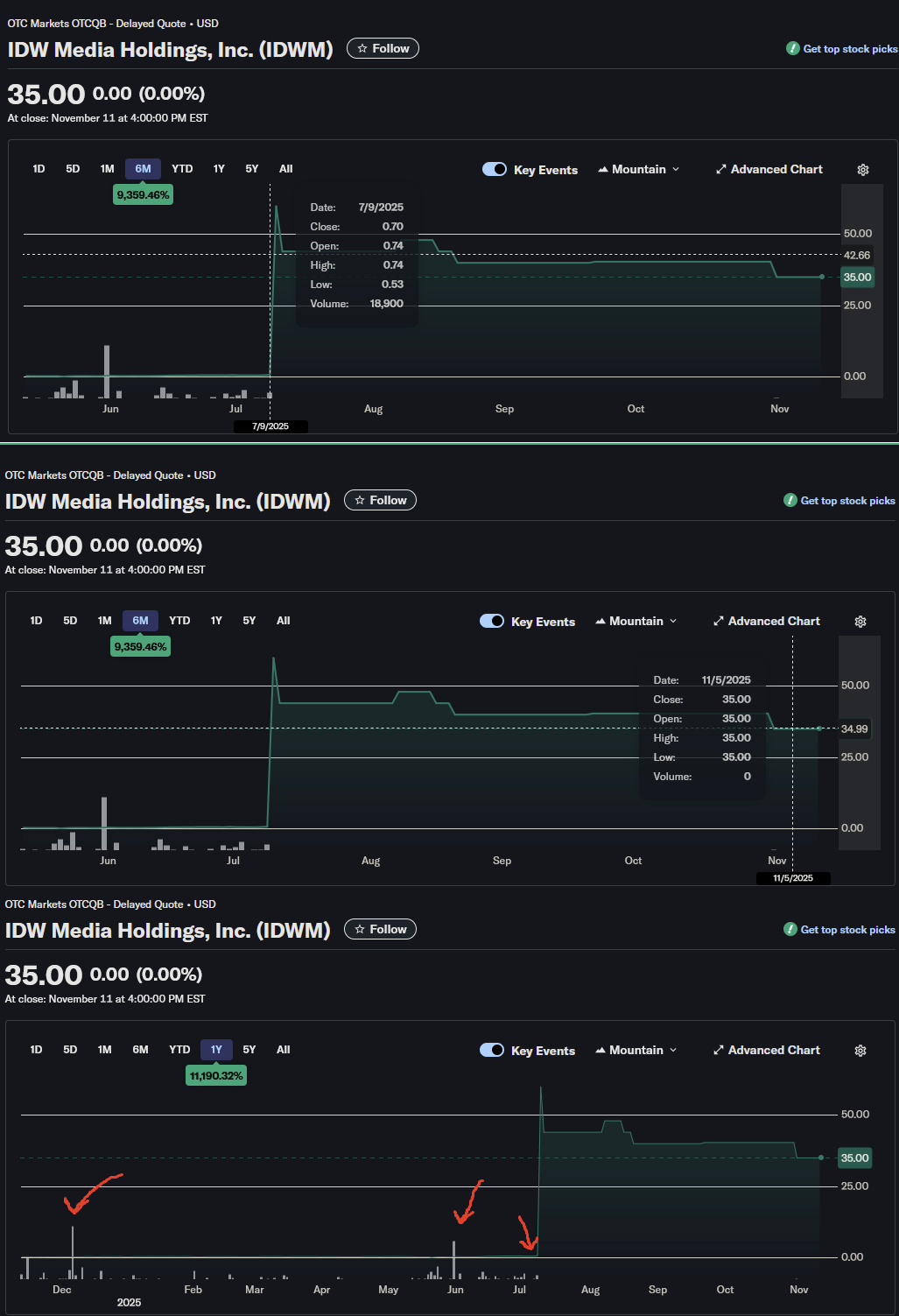Select 1D range in first chart

39,169
